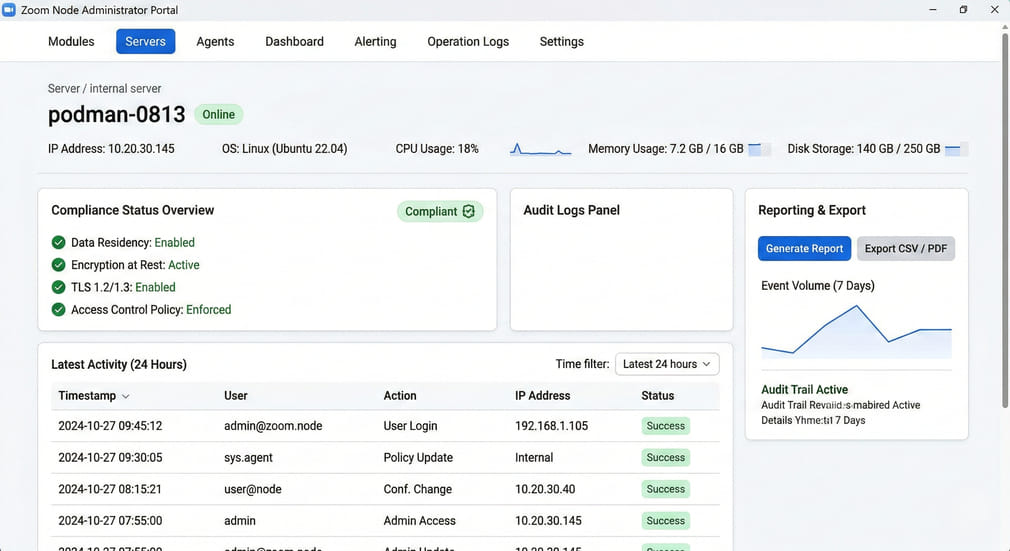Open the Latest 24 hours time filter dropdown
Viewport: 1010px width, 551px height.
[x=667, y=364]
